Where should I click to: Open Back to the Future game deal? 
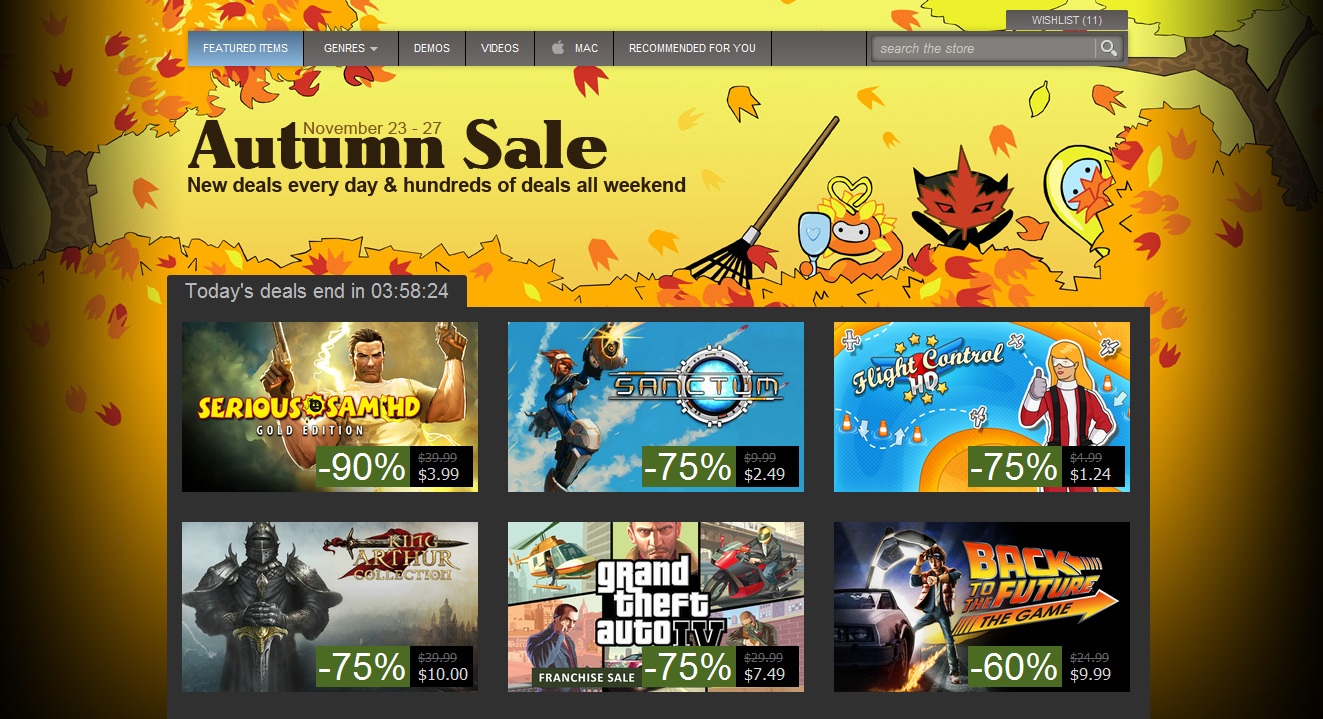(982, 607)
